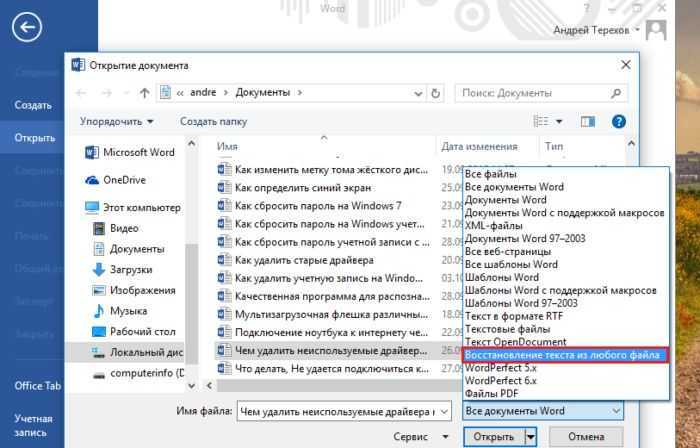Image resolution: width=700 pixels, height=448 pixels.
Task: Click the Имя файла input field
Action: point(338,411)
